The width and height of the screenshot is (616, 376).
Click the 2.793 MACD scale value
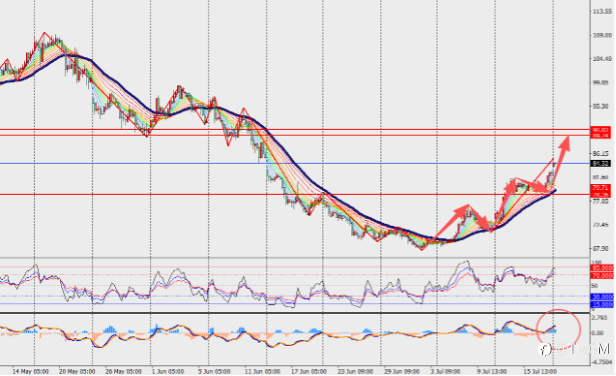[x=600, y=317]
